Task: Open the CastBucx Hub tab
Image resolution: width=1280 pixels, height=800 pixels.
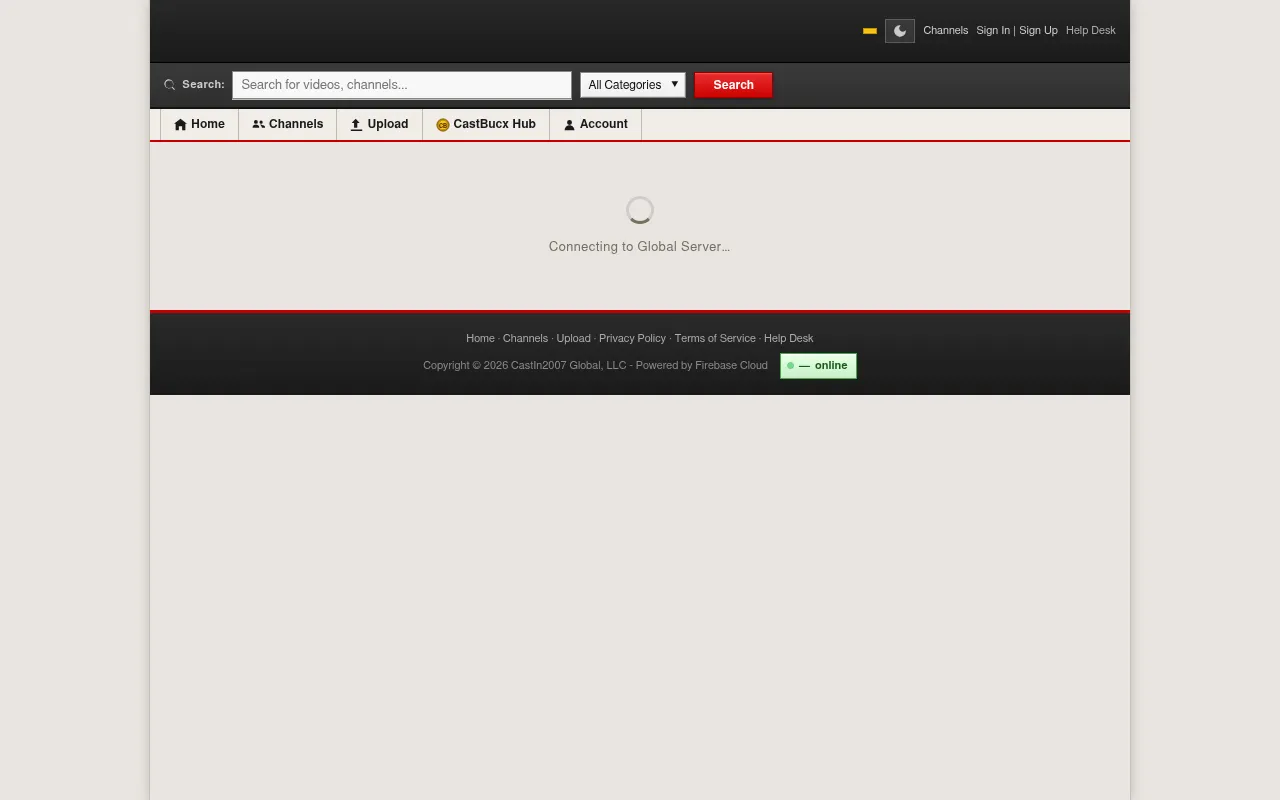Action: [486, 124]
